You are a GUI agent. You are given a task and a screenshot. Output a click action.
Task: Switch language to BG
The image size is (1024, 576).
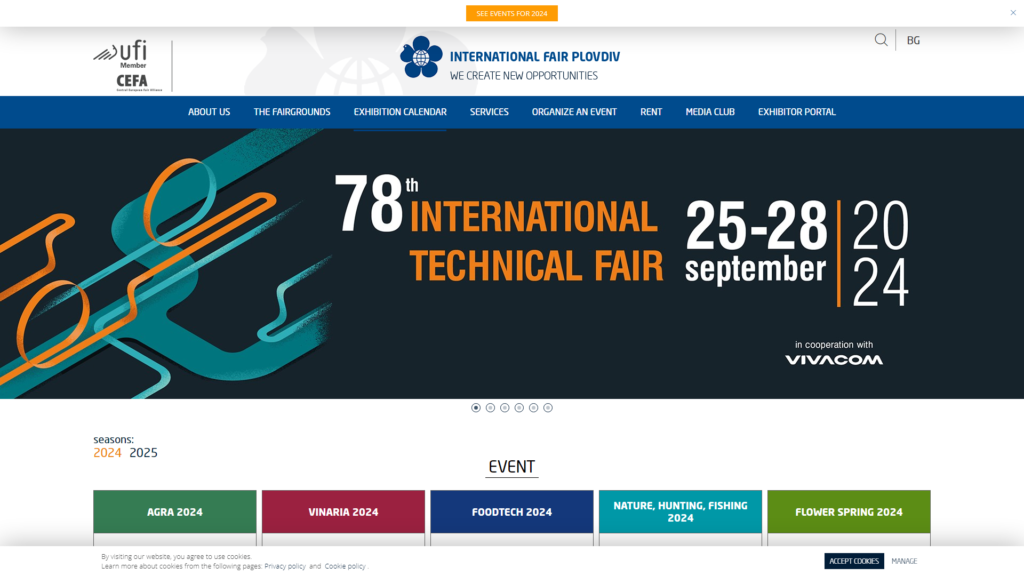click(x=913, y=40)
